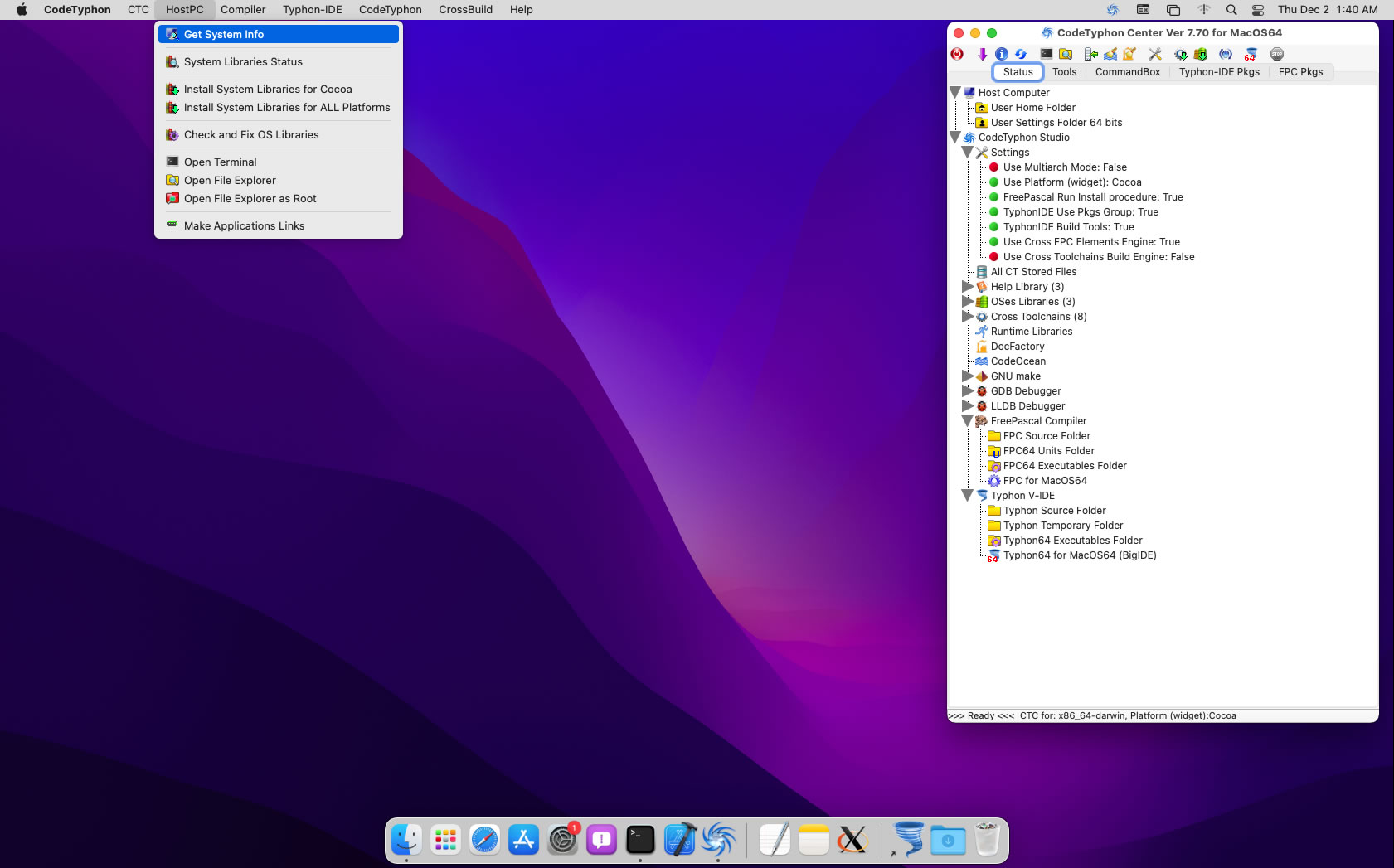Expand the GNU make node
Screen dimensions: 1394x868
(x=968, y=376)
